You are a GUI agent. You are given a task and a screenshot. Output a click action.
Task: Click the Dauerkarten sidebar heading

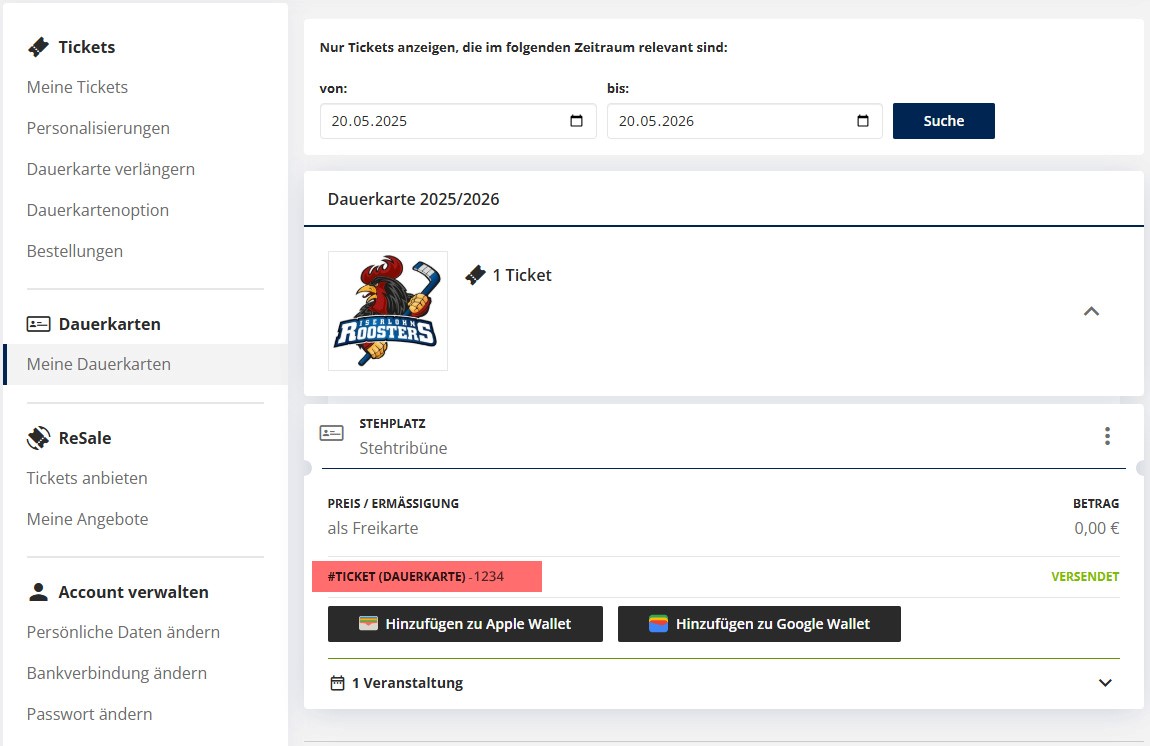pos(109,323)
